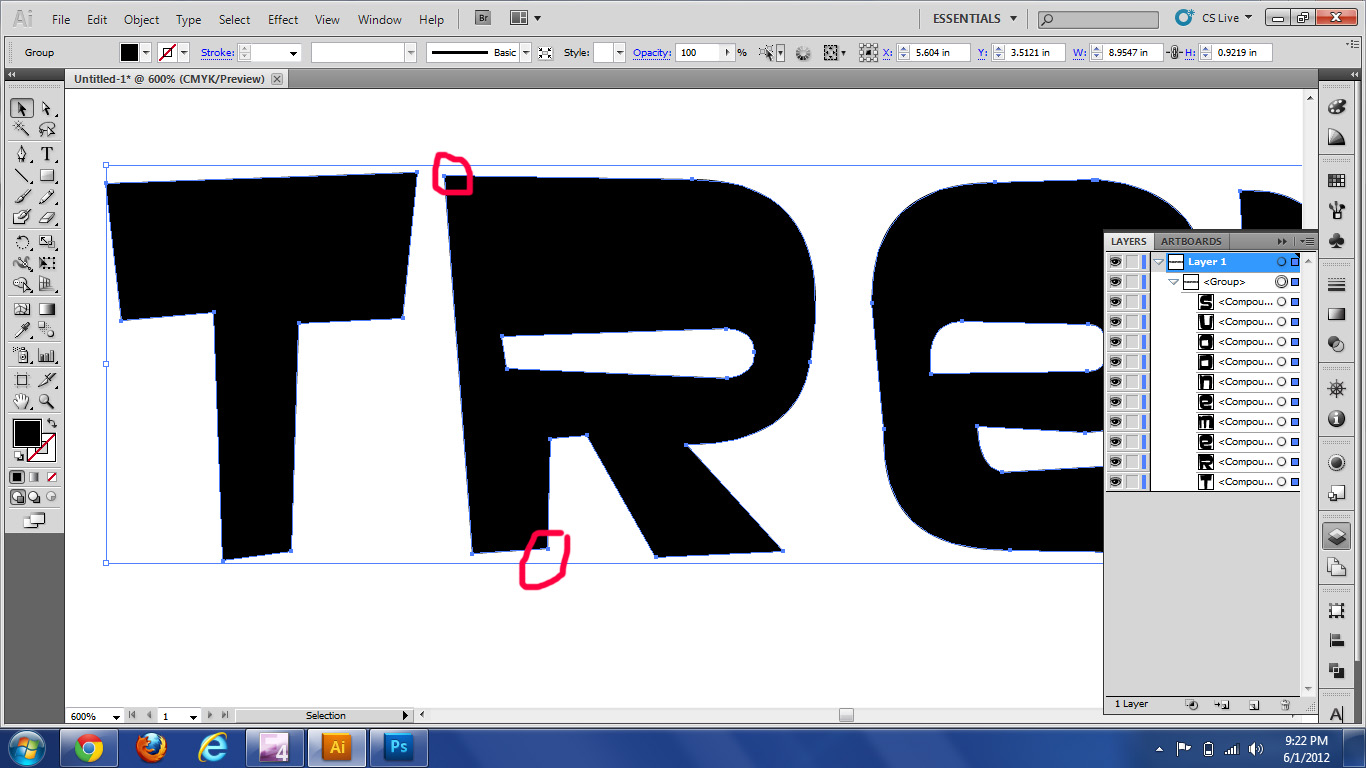Viewport: 1366px width, 768px height.
Task: Collapse the Layer 1 disclosure triangle
Action: (x=1159, y=262)
